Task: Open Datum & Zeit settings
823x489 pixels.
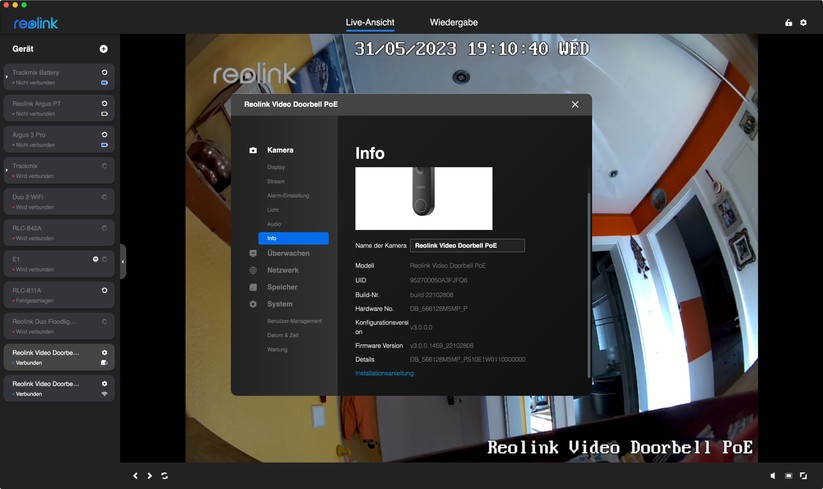Action: coord(282,335)
